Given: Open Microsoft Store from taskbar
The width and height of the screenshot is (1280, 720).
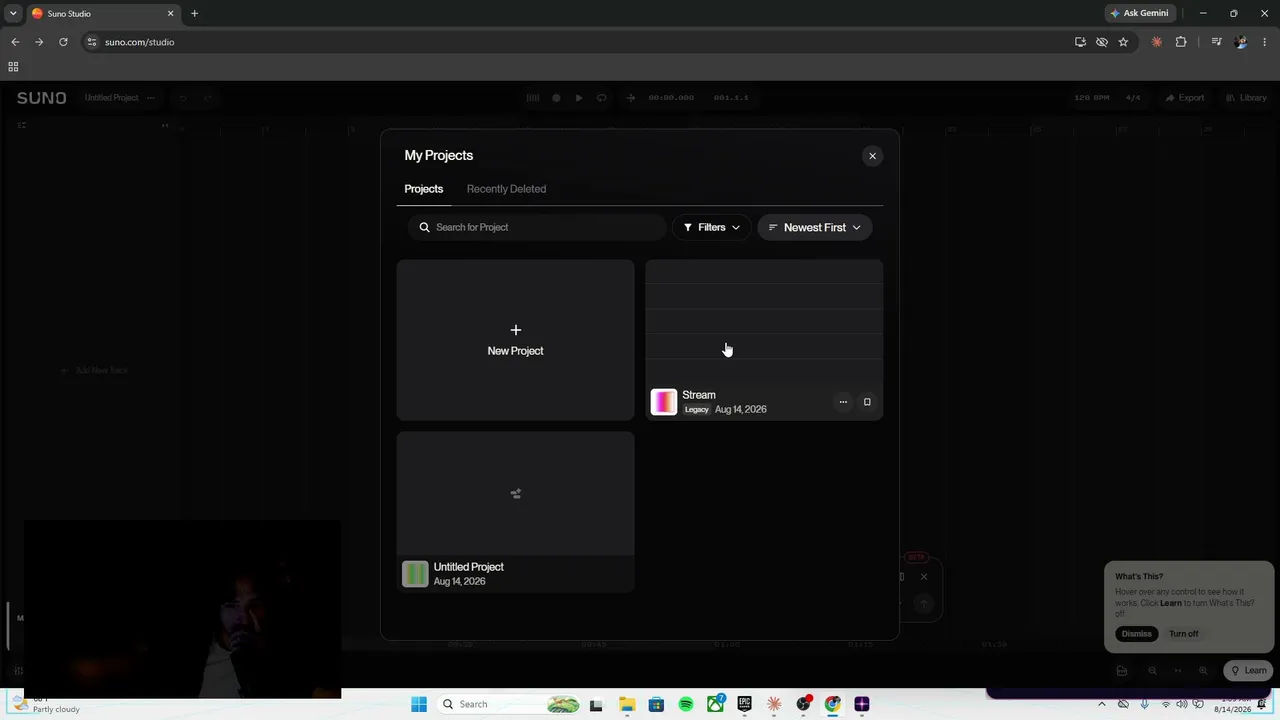Looking at the screenshot, I should pyautogui.click(x=656, y=704).
